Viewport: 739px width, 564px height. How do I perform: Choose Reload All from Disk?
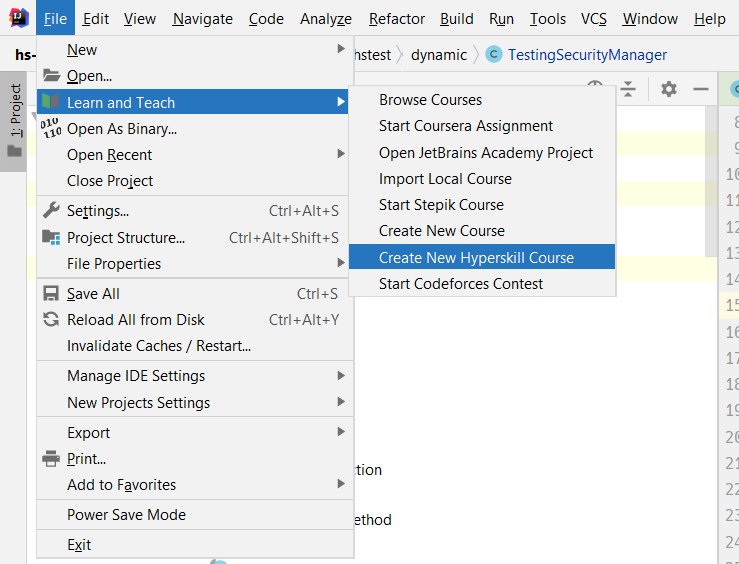coord(195,319)
